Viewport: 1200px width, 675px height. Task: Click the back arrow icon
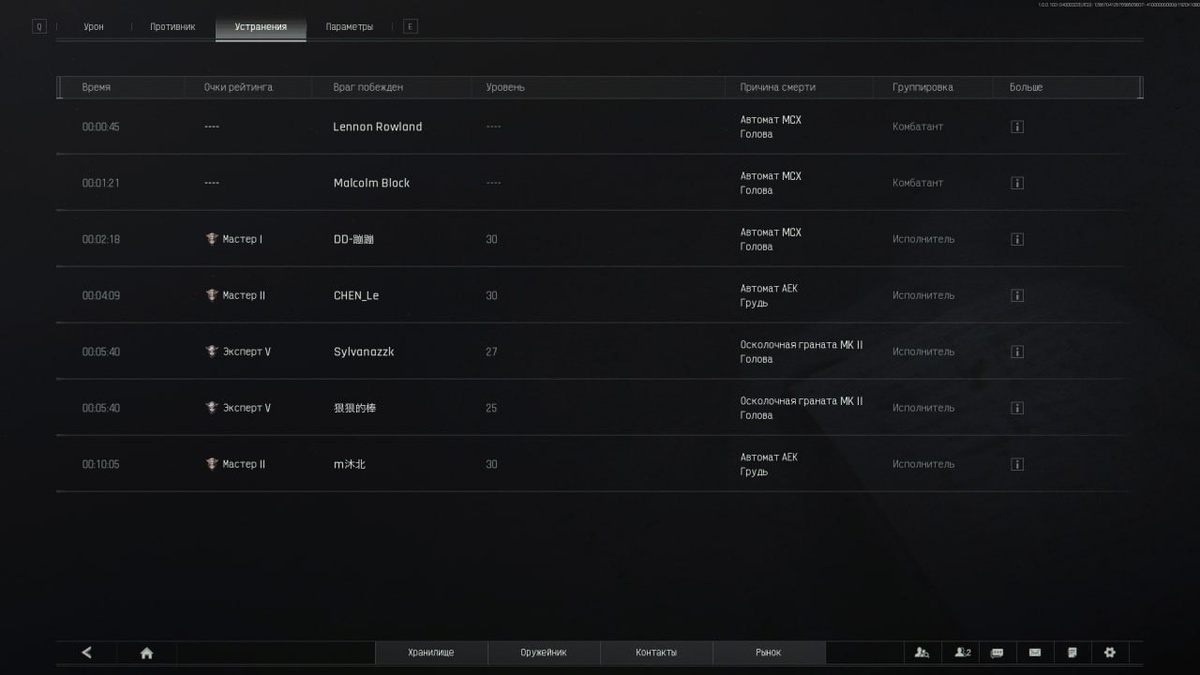click(x=87, y=652)
